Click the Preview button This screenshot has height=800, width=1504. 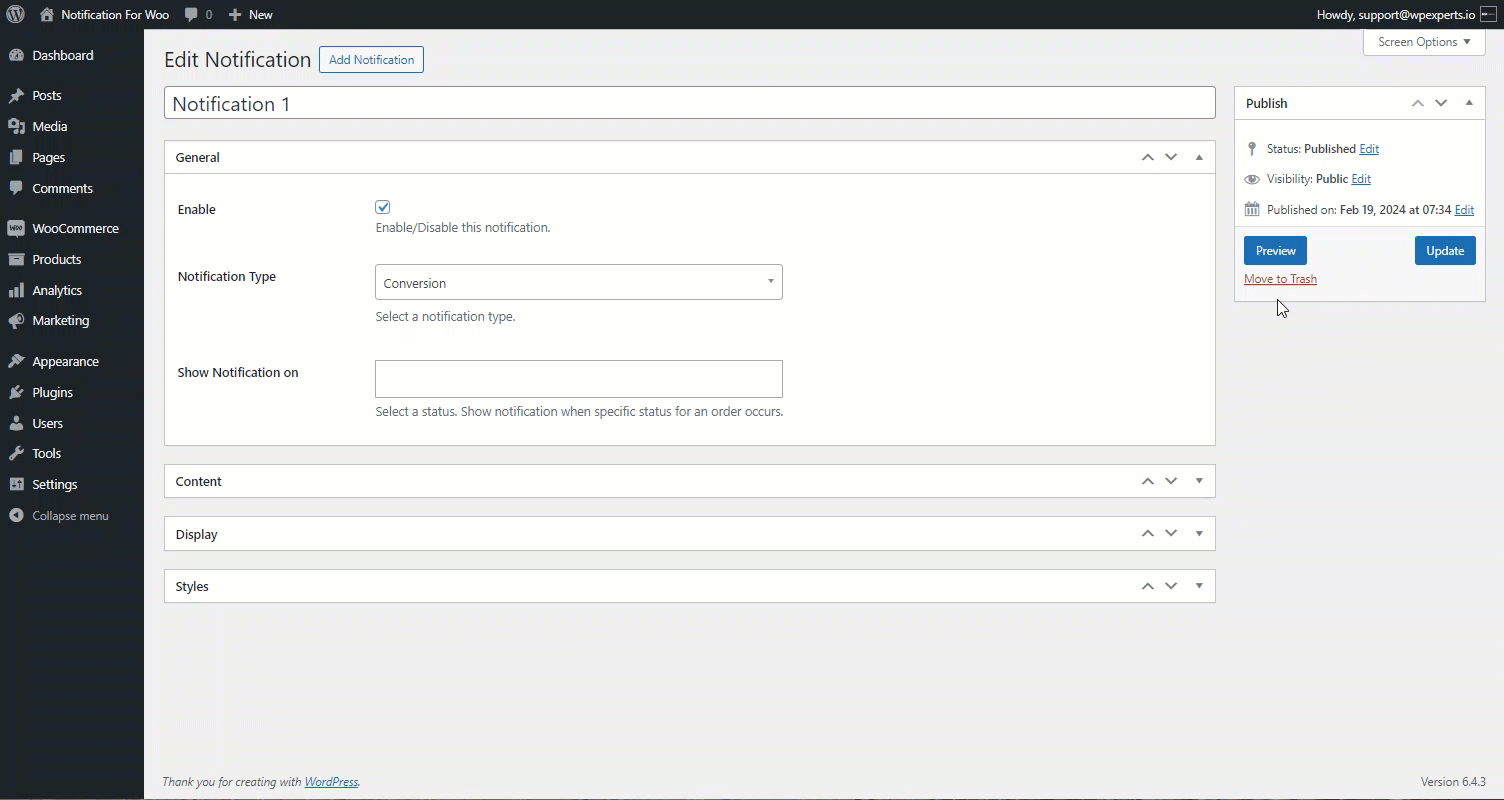click(x=1275, y=251)
